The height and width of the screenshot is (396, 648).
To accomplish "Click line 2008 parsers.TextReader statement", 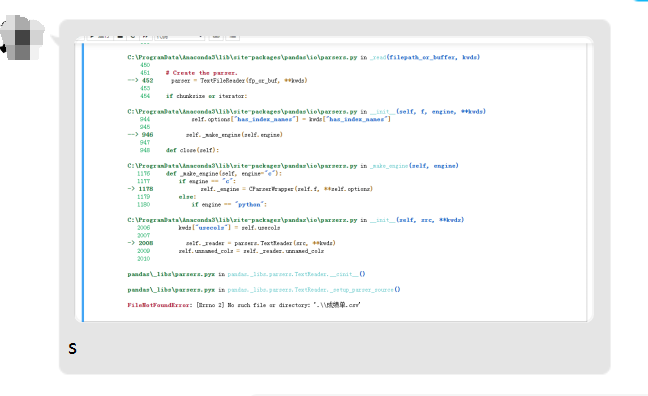I will 261,243.
